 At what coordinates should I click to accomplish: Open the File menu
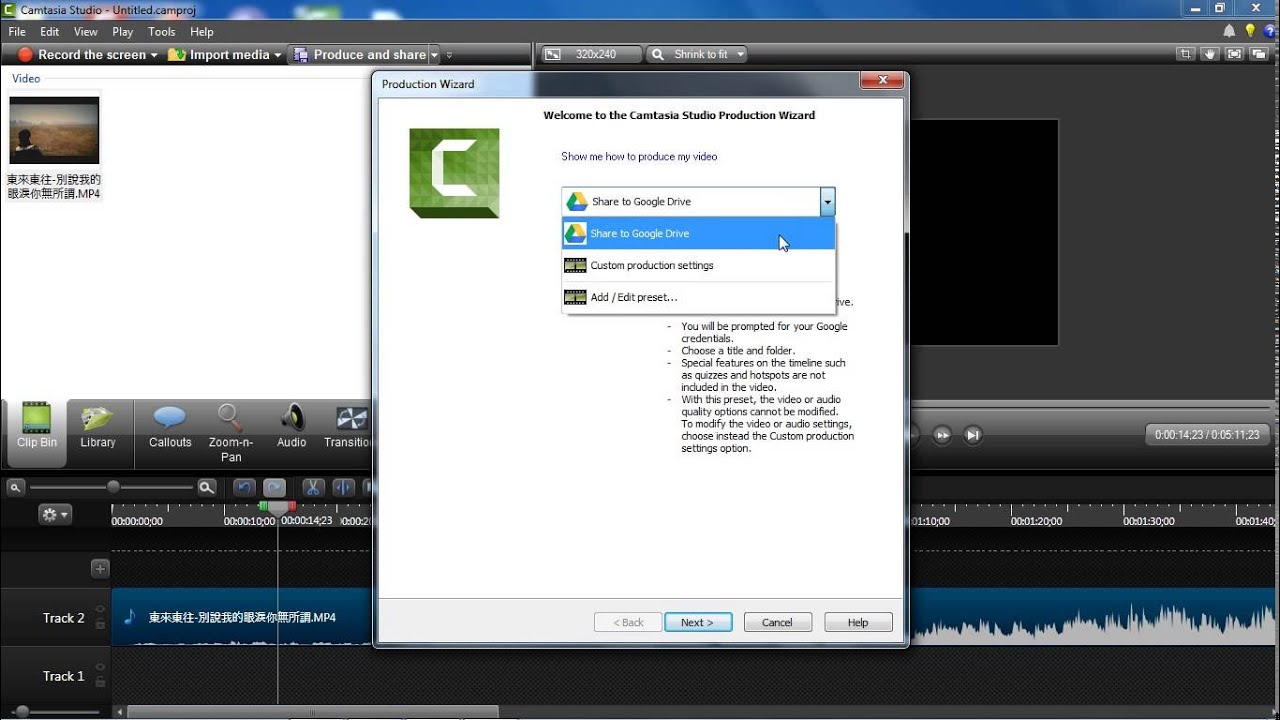17,32
